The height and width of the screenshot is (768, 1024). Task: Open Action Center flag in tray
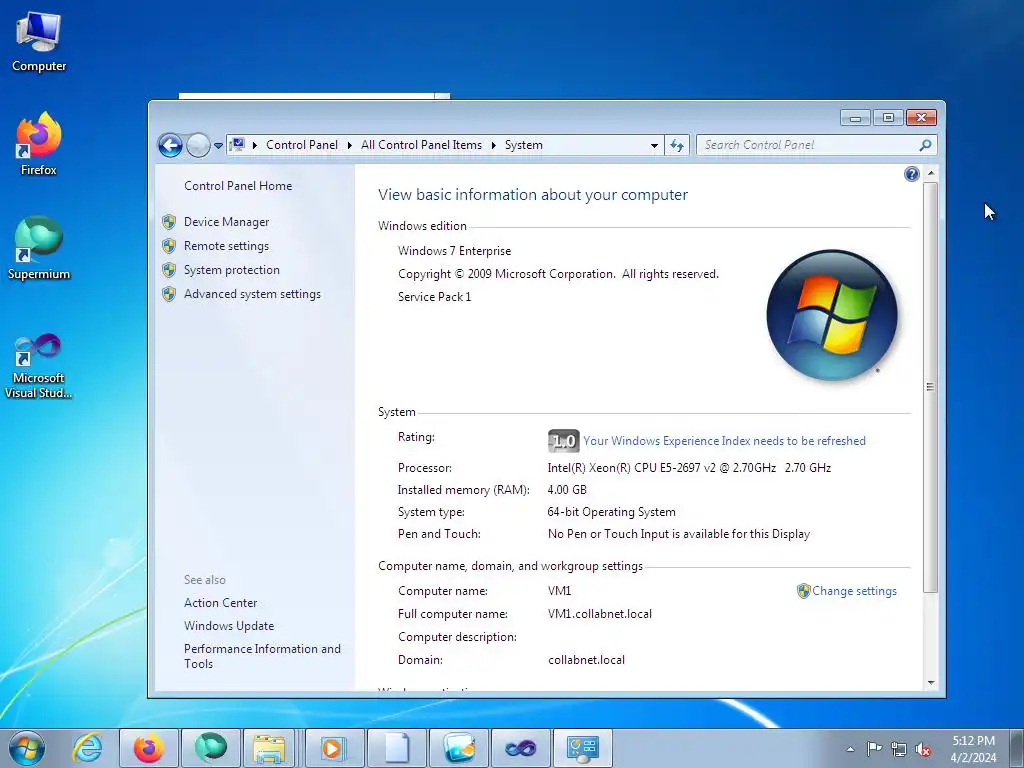[874, 749]
